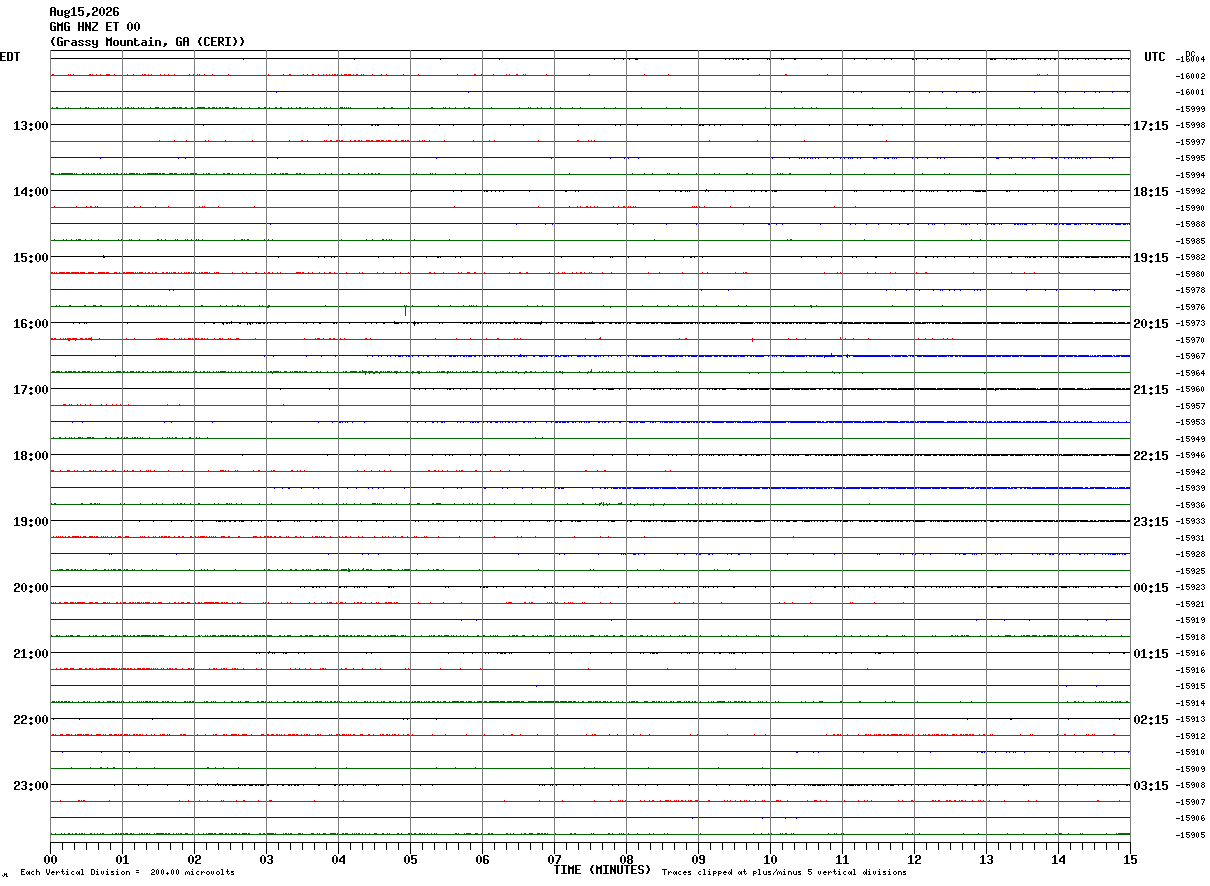Image resolution: width=1210 pixels, height=886 pixels.
Task: Click the 03:15 UTC time label
Action: click(x=1150, y=786)
